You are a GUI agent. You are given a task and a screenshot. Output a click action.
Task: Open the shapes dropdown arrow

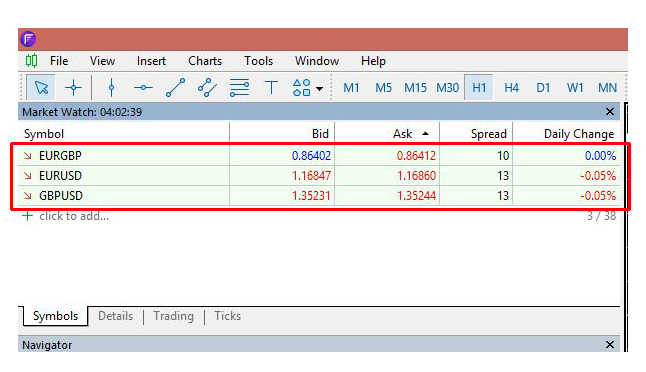coord(319,89)
